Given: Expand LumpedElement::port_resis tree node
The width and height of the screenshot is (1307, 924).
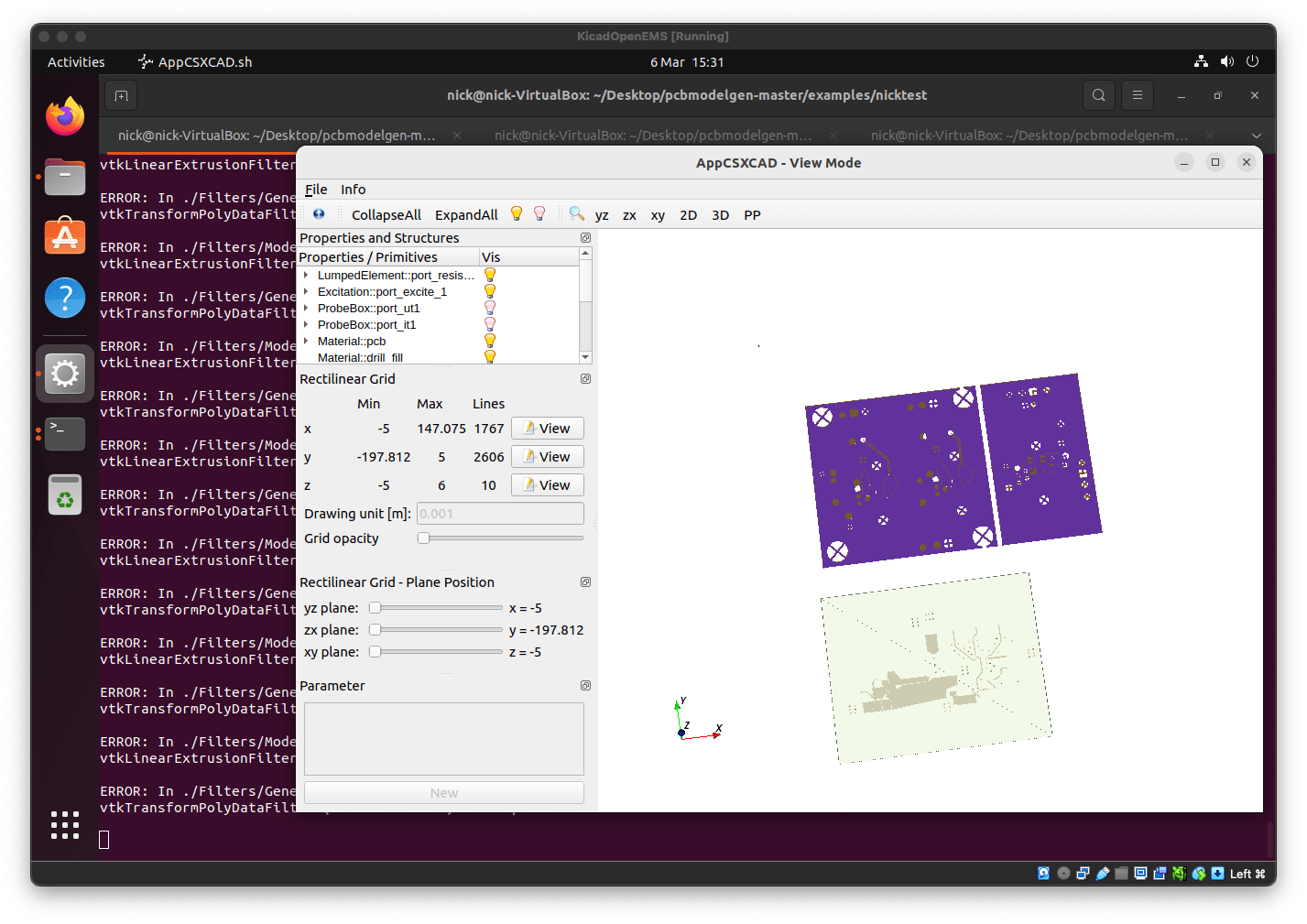Looking at the screenshot, I should click(x=306, y=275).
